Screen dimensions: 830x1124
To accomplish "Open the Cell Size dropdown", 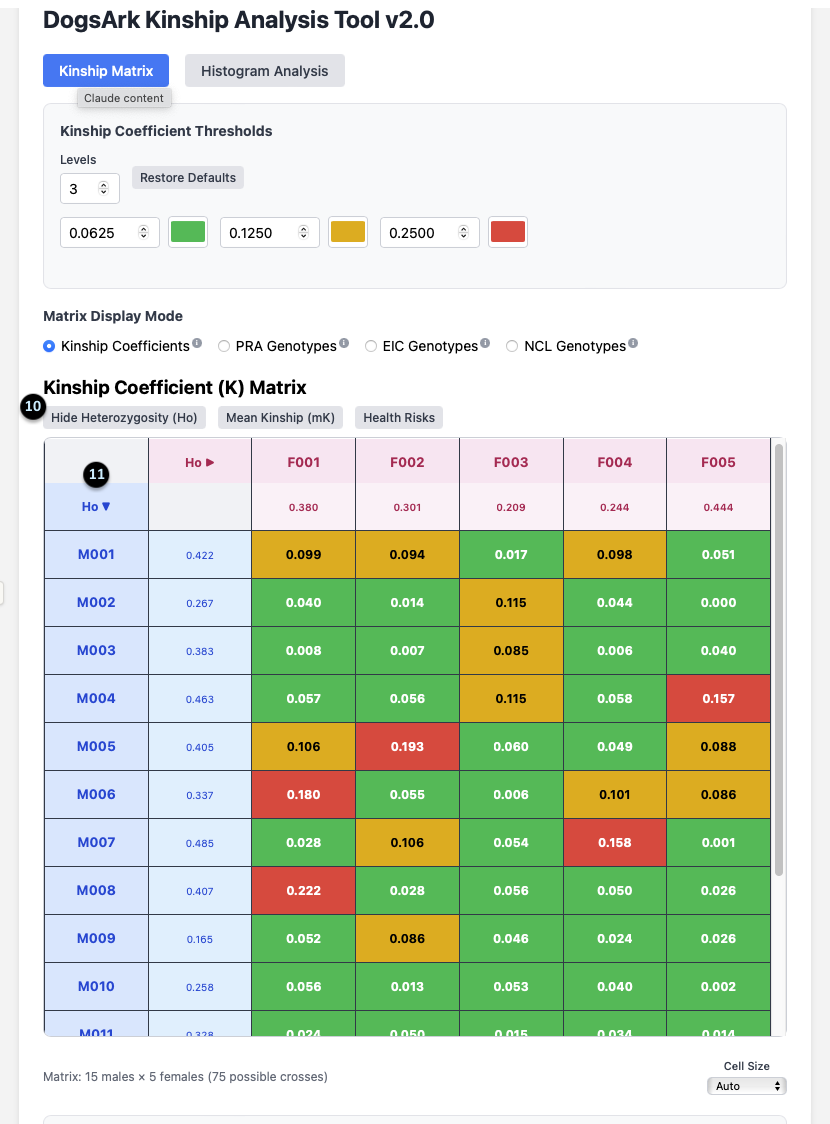I will point(747,1085).
